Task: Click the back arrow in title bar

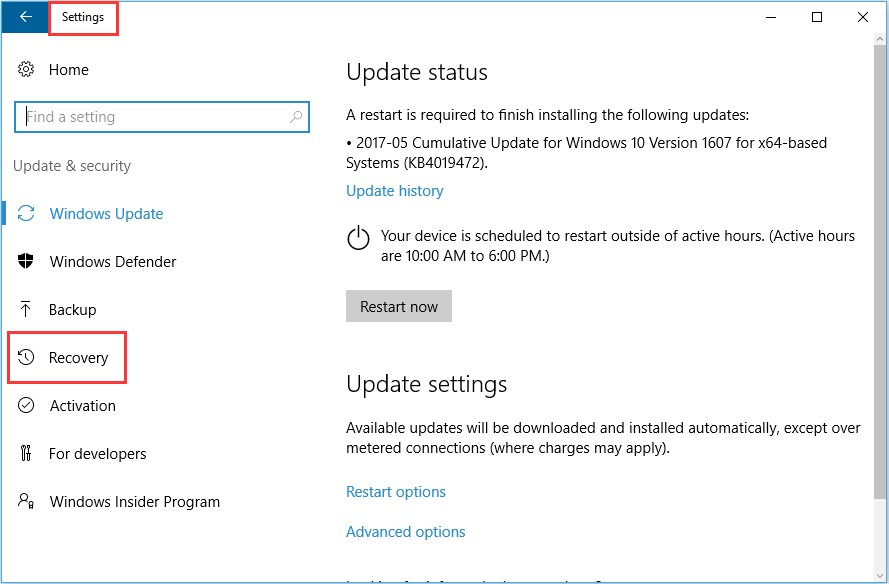Action: pos(25,17)
